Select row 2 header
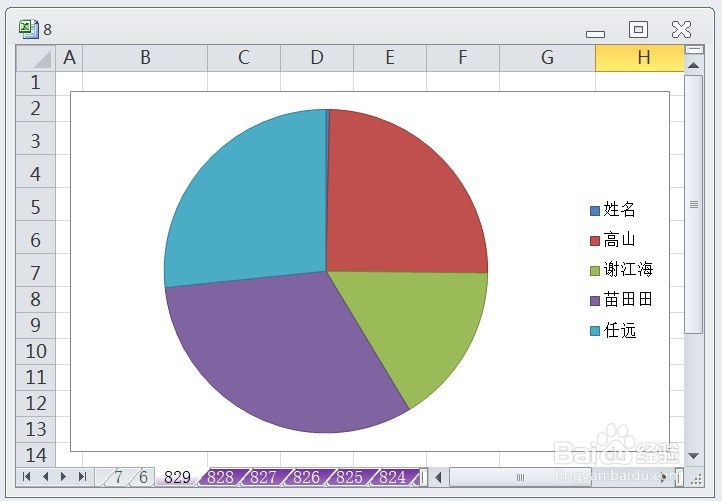The width and height of the screenshot is (722, 501). tap(35, 109)
